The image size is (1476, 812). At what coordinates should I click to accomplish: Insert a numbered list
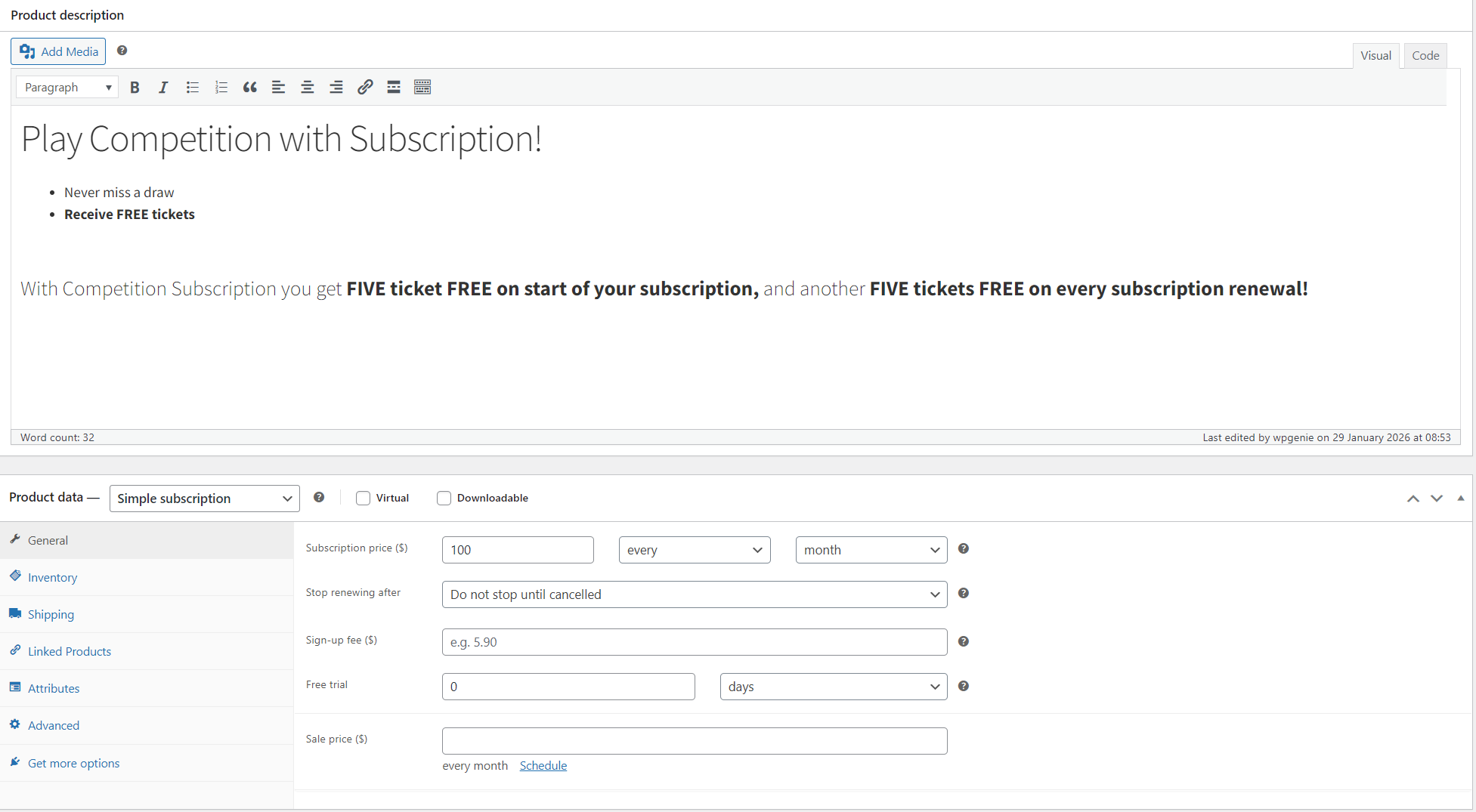coord(221,88)
